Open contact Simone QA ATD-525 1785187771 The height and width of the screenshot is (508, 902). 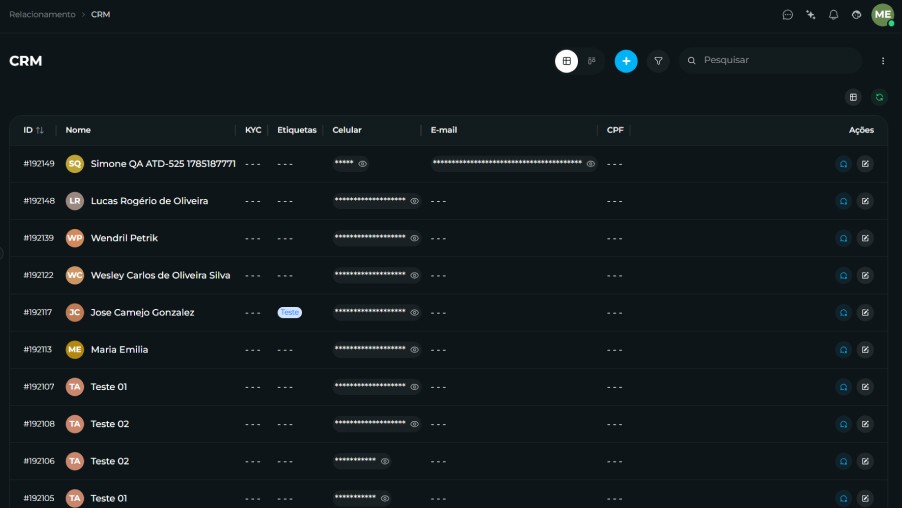point(163,164)
